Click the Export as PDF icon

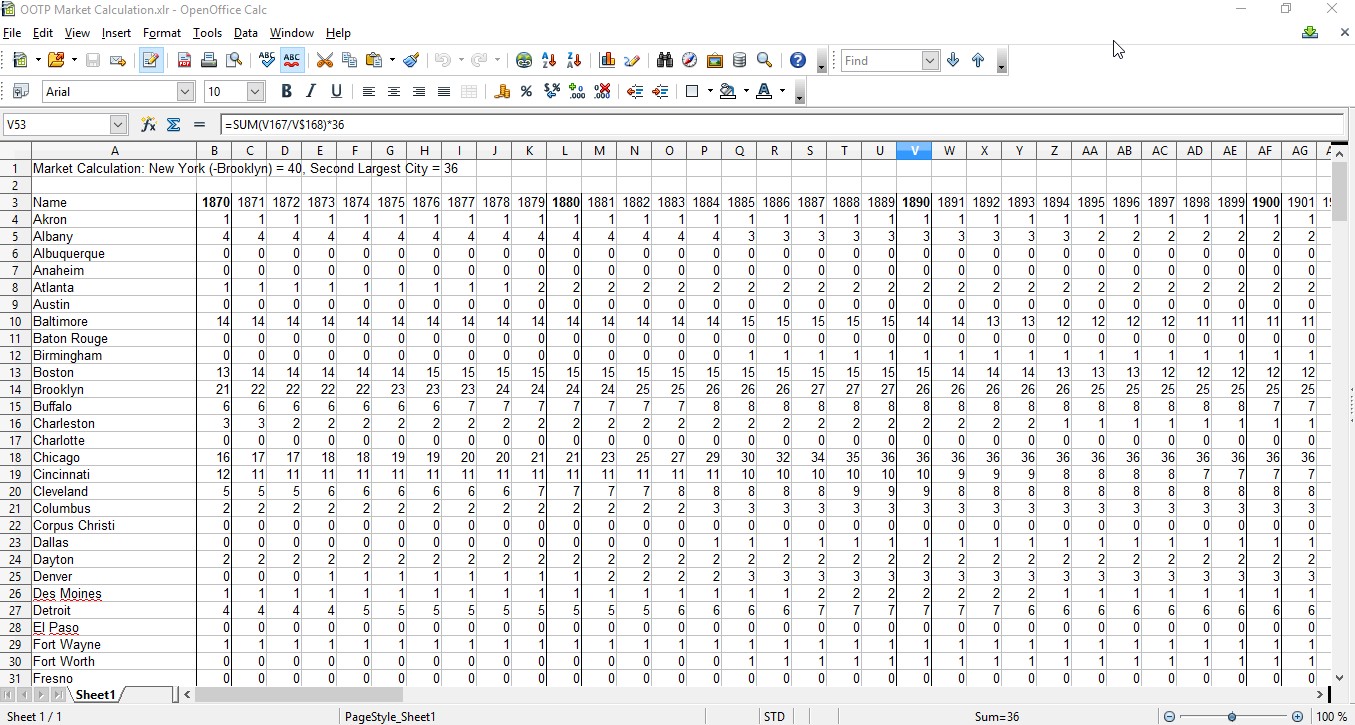pyautogui.click(x=184, y=61)
